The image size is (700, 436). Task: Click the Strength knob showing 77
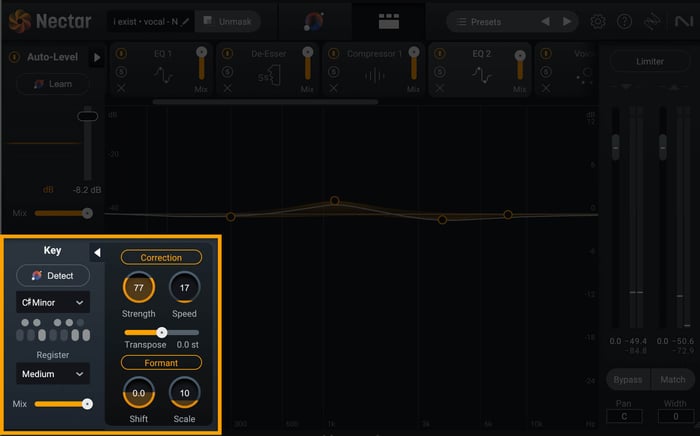coord(139,287)
